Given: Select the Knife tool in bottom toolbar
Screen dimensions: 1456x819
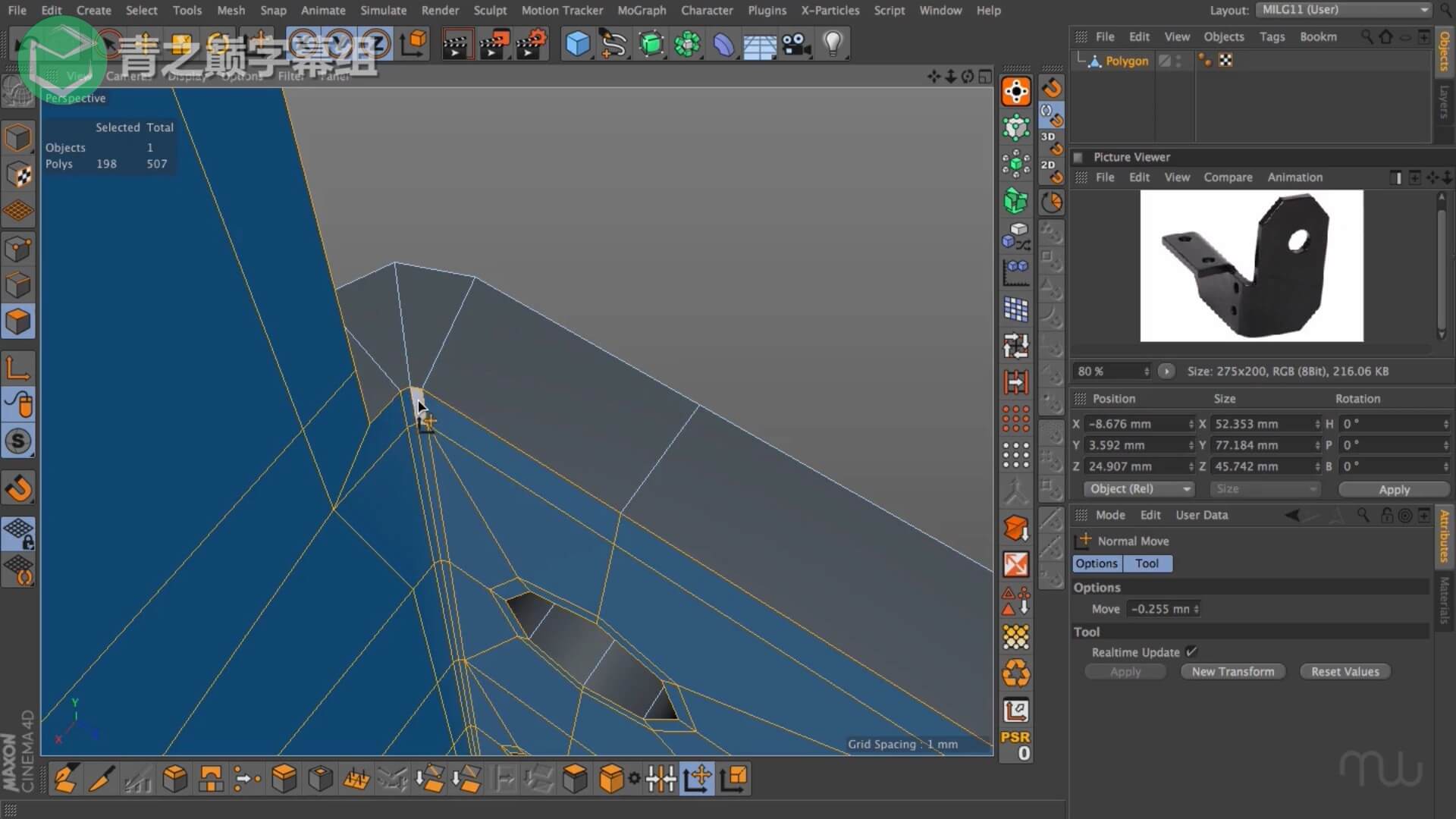Looking at the screenshot, I should click(102, 779).
